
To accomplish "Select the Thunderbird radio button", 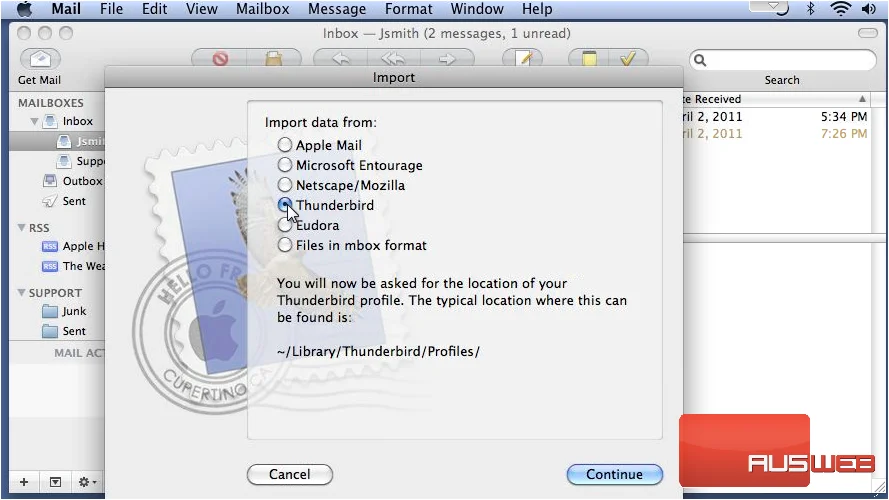I will [285, 205].
